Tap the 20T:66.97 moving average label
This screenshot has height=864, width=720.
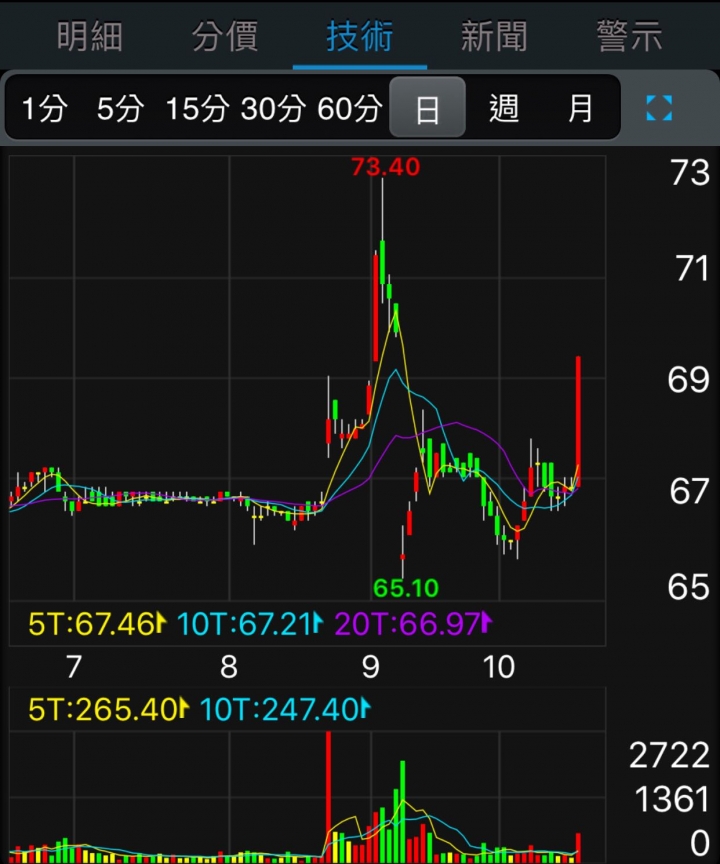click(408, 624)
